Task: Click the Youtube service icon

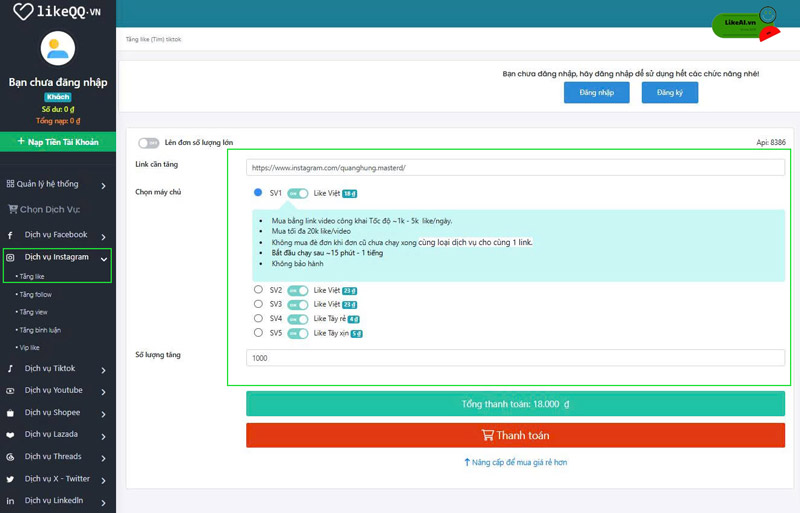Action: point(10,391)
